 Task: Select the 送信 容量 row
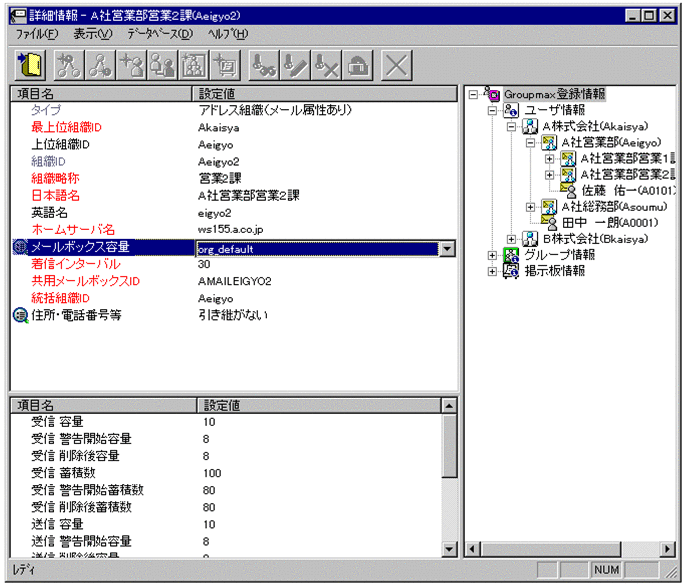point(226,524)
